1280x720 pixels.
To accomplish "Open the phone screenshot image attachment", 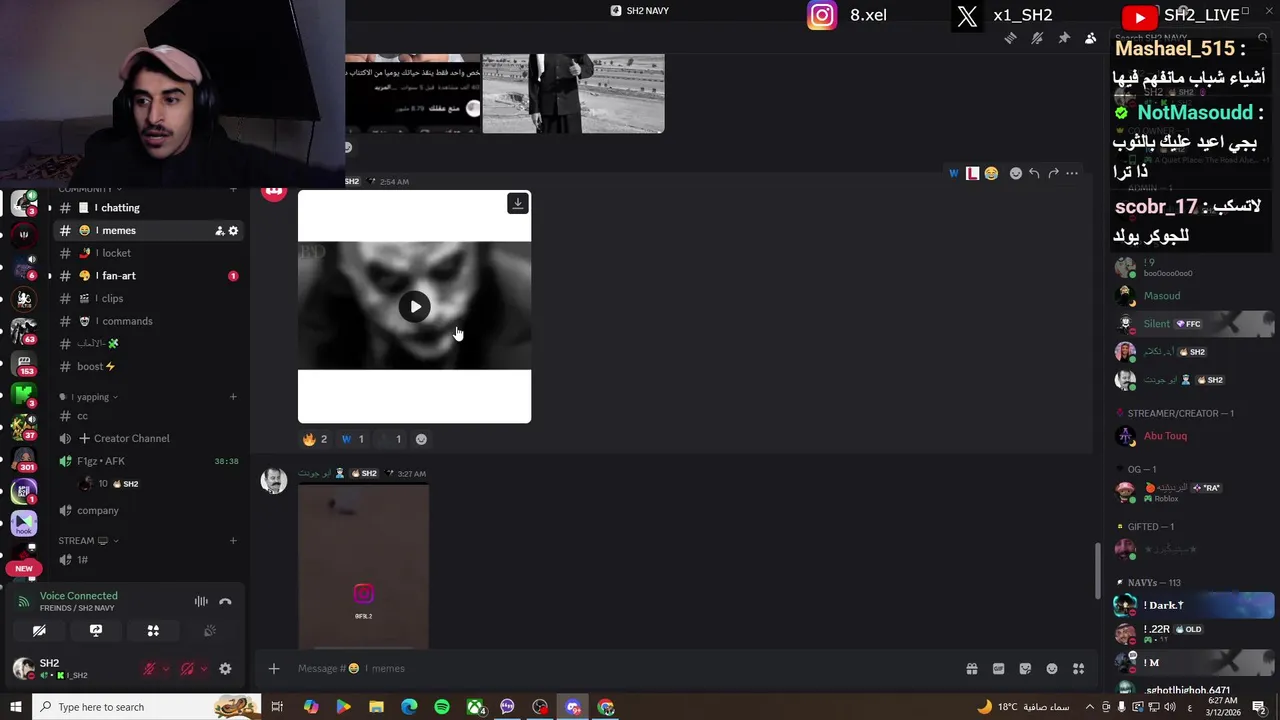I will [x=364, y=567].
